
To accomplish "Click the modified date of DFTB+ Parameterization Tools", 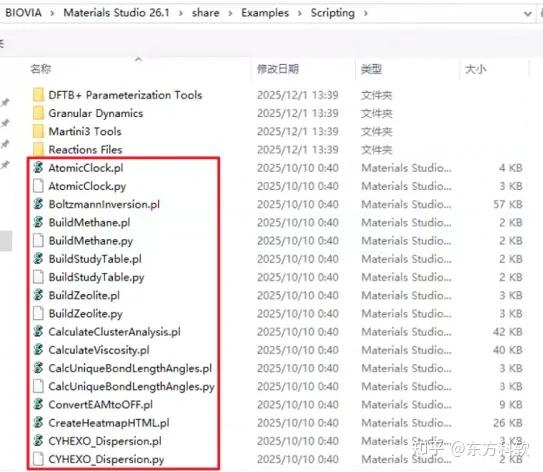I will 297,95.
